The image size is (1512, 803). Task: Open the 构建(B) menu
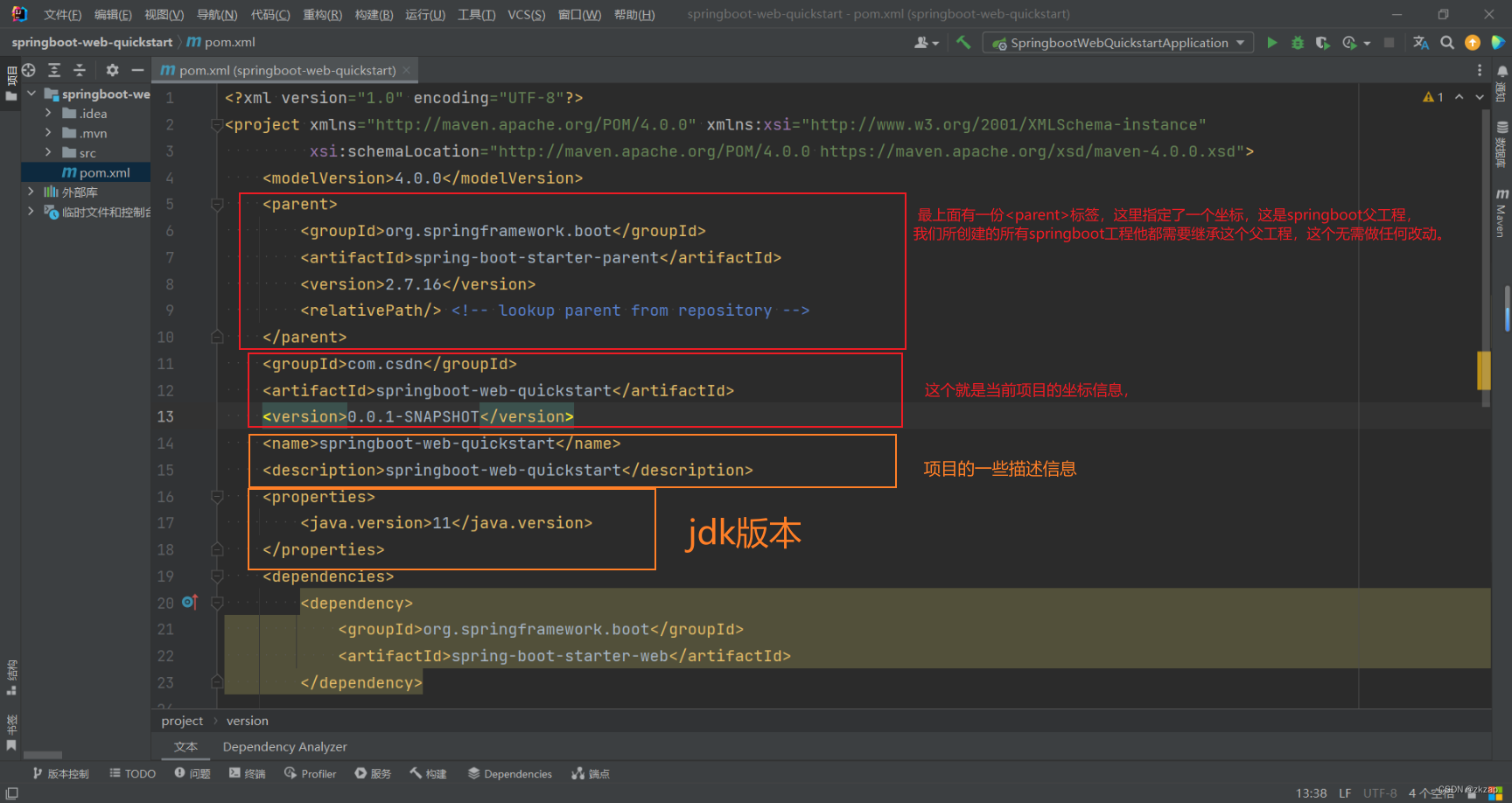click(x=374, y=14)
